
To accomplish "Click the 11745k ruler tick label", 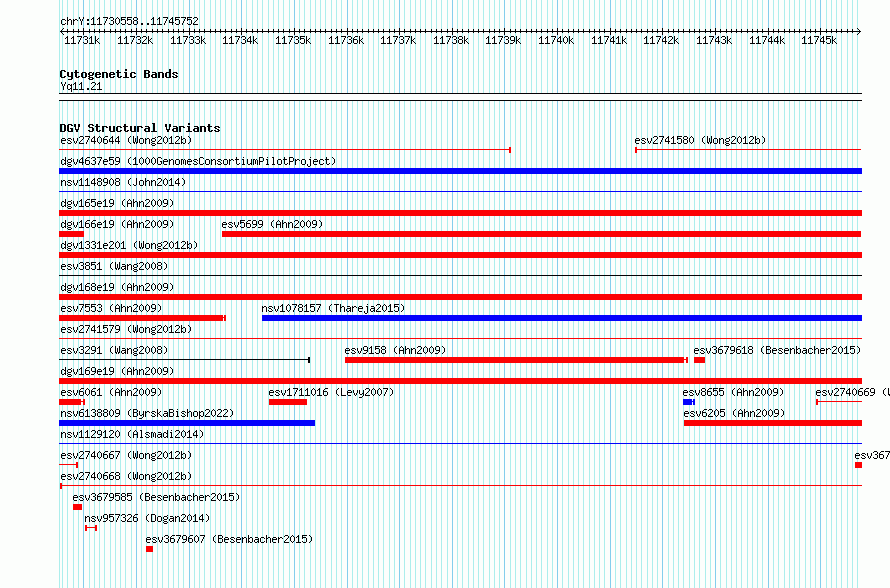I will click(818, 40).
